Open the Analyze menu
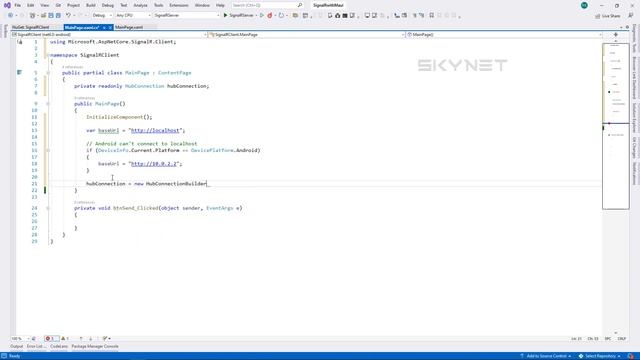This screenshot has width=640, height=360. coord(140,5)
